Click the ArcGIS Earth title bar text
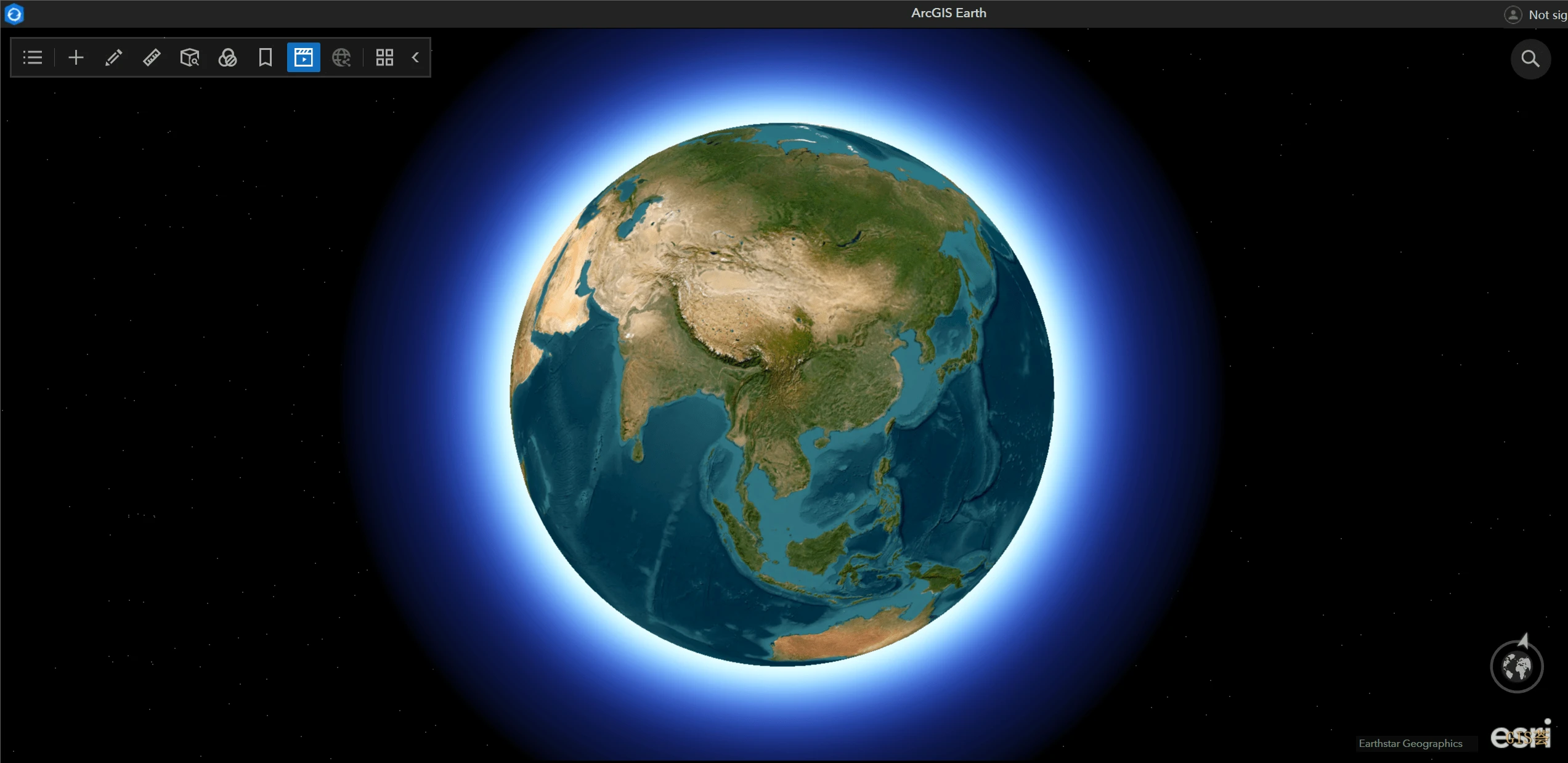 [x=948, y=12]
